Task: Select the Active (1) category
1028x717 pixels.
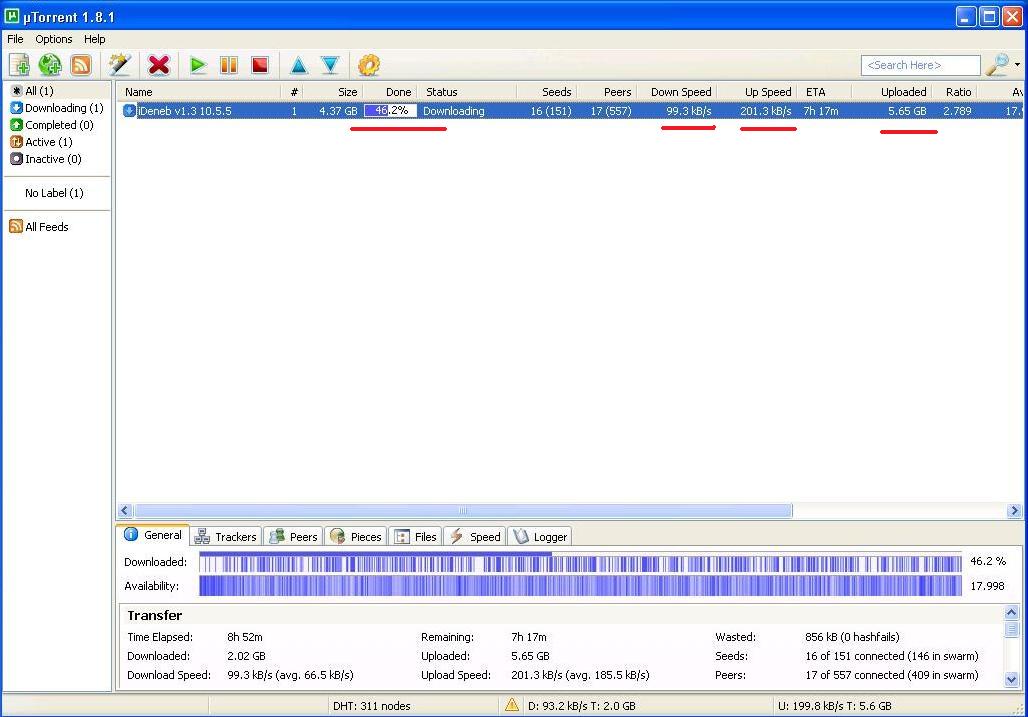Action: coord(41,142)
